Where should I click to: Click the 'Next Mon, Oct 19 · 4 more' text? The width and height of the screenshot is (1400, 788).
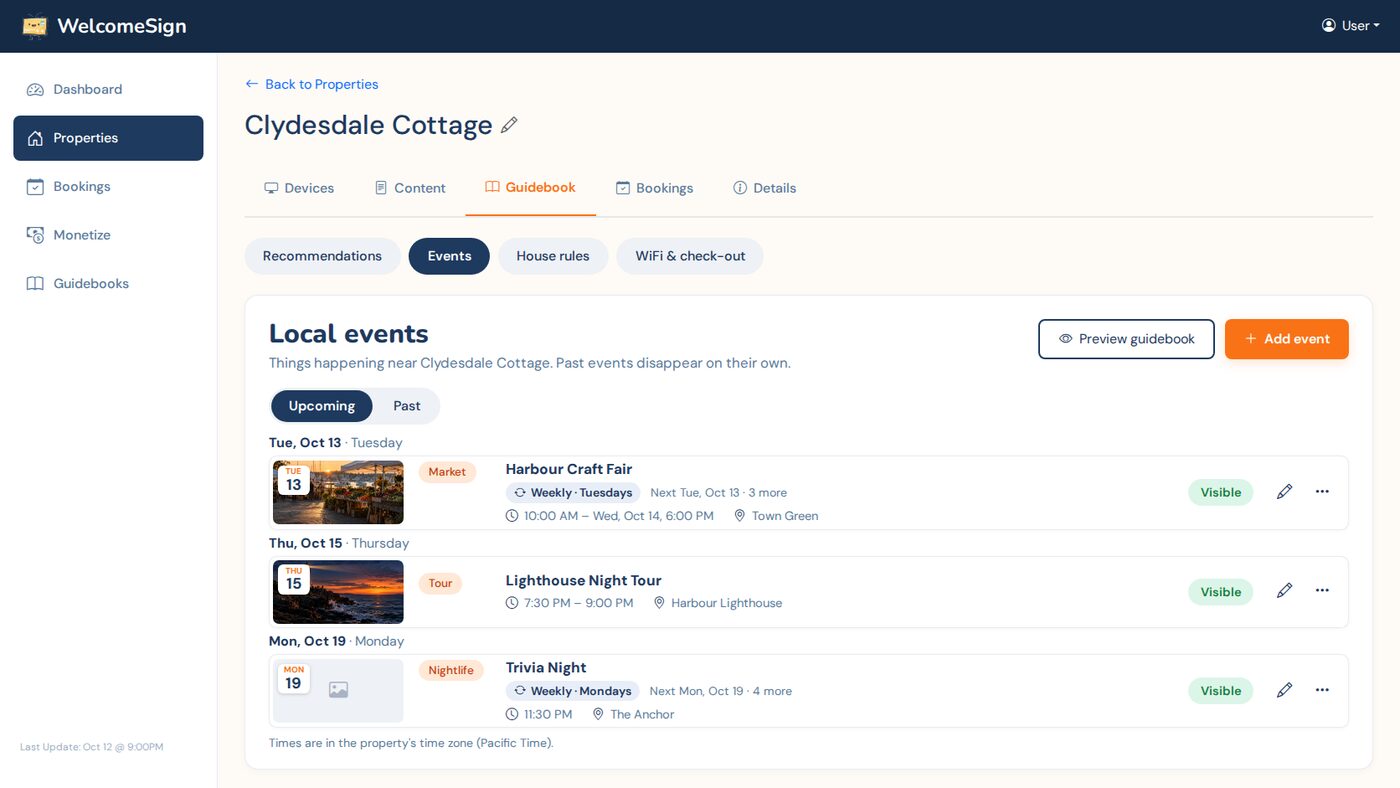tap(720, 691)
